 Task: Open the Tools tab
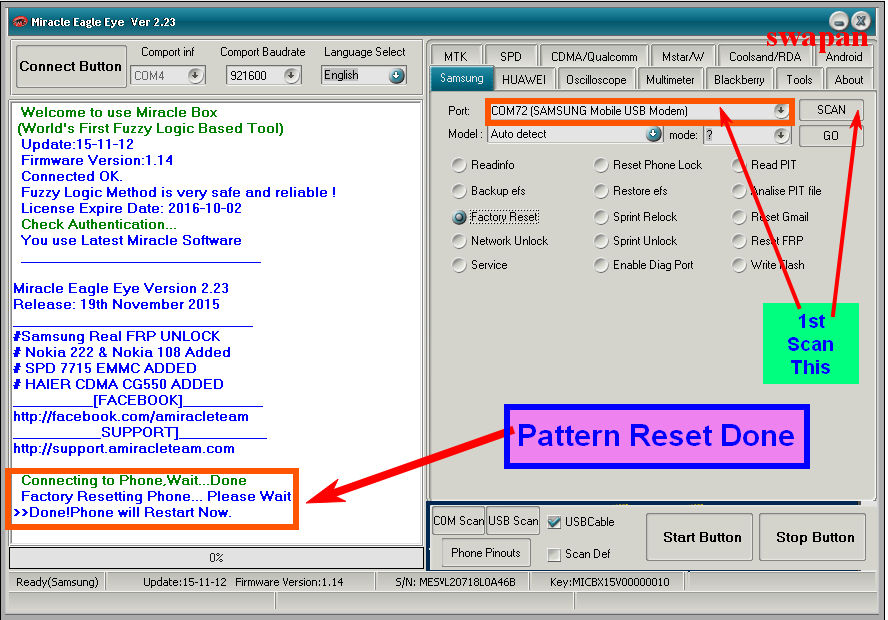coord(799,80)
